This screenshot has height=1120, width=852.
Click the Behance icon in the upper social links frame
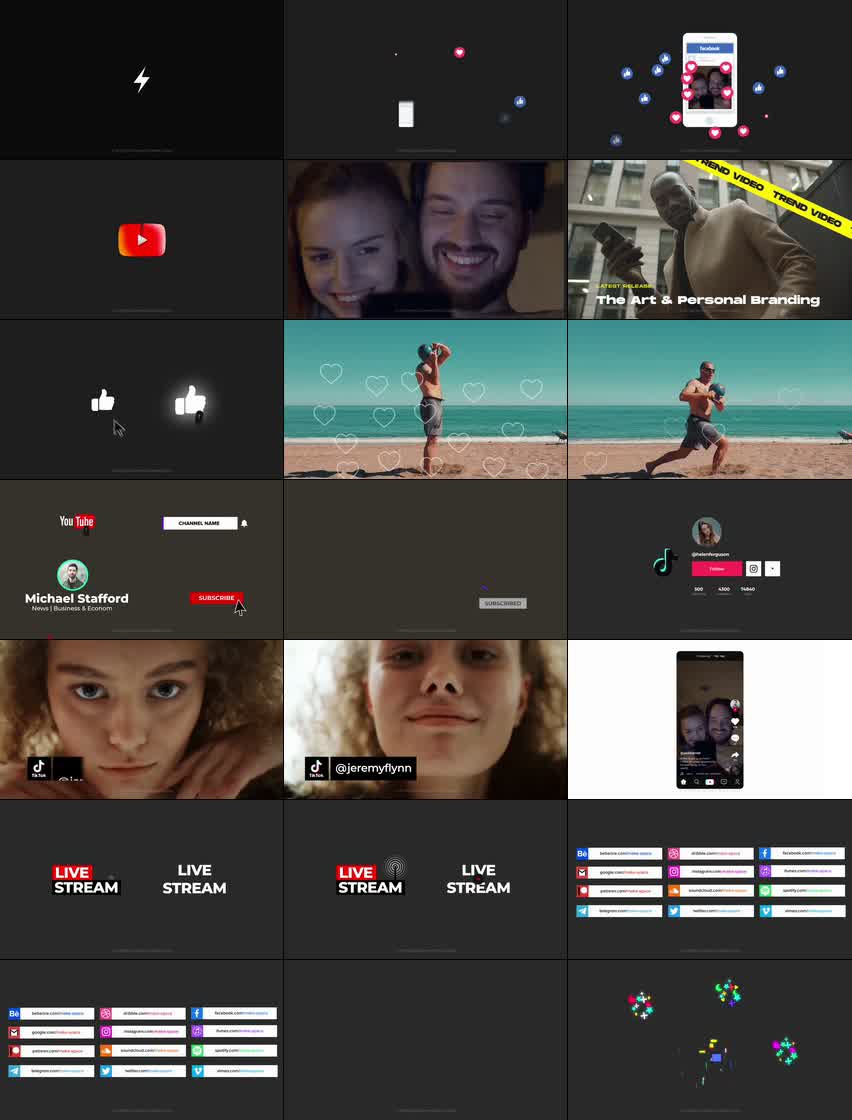point(582,854)
